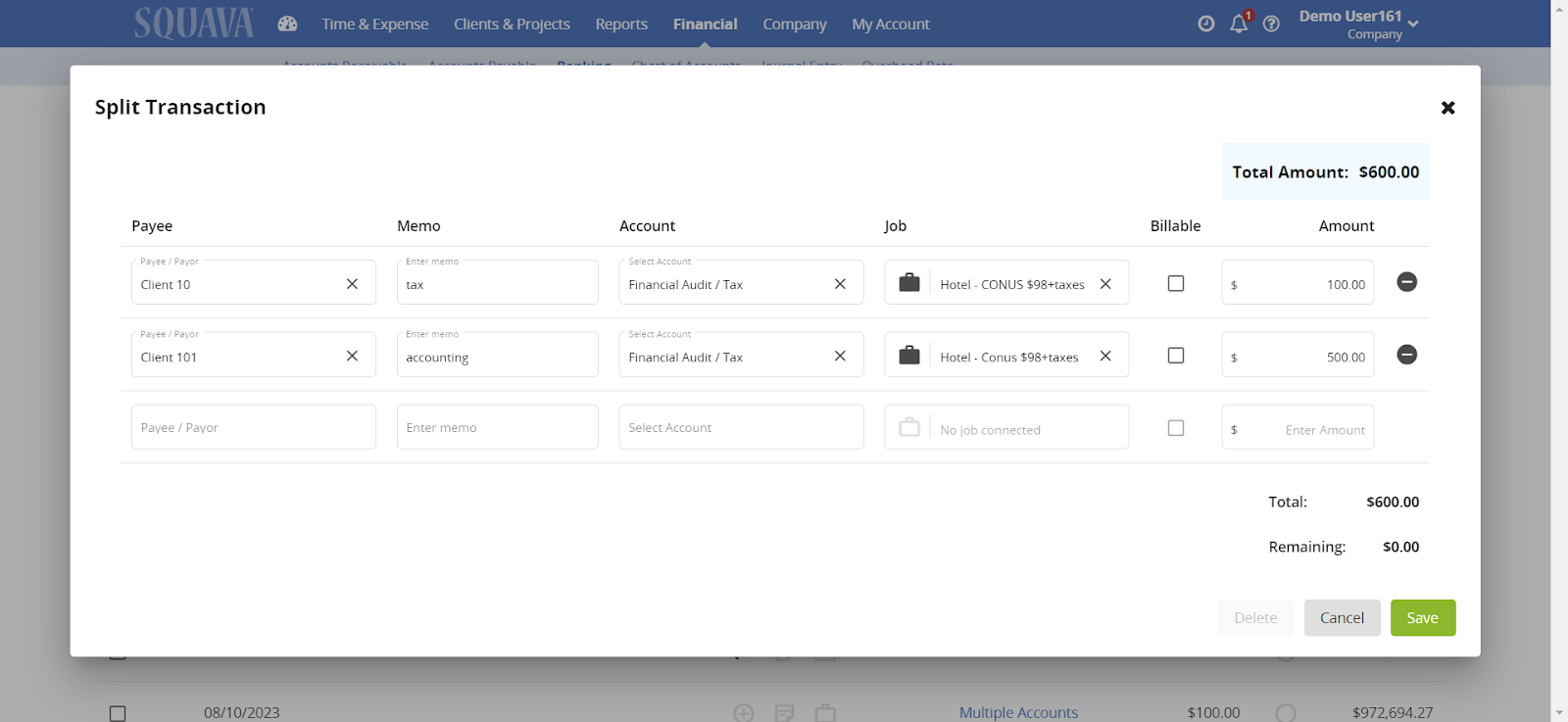Open the dashboard gauge icon in navbar

[287, 24]
